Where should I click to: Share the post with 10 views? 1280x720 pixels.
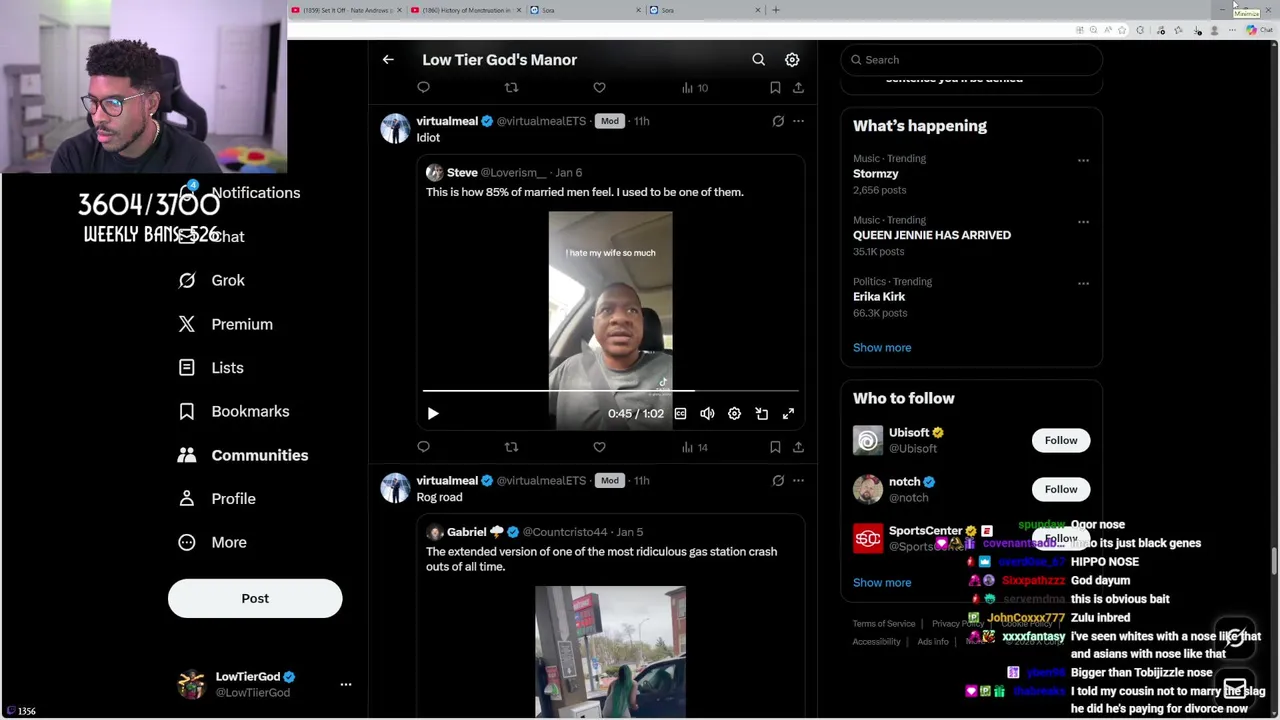click(798, 88)
